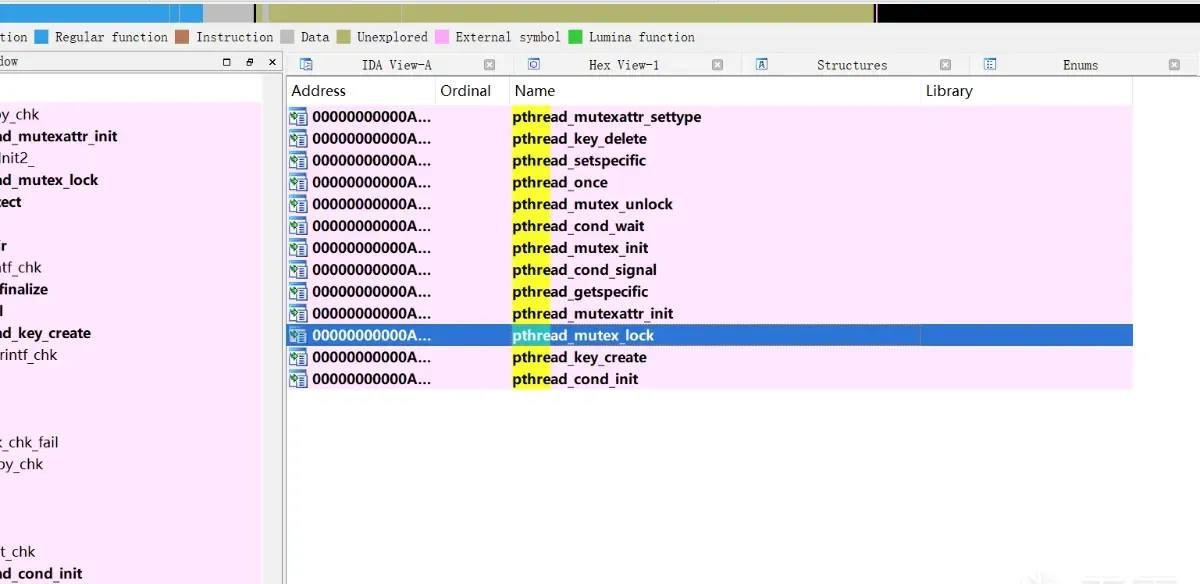Sort imports by Ordinal column
The height and width of the screenshot is (584, 1200).
point(472,91)
